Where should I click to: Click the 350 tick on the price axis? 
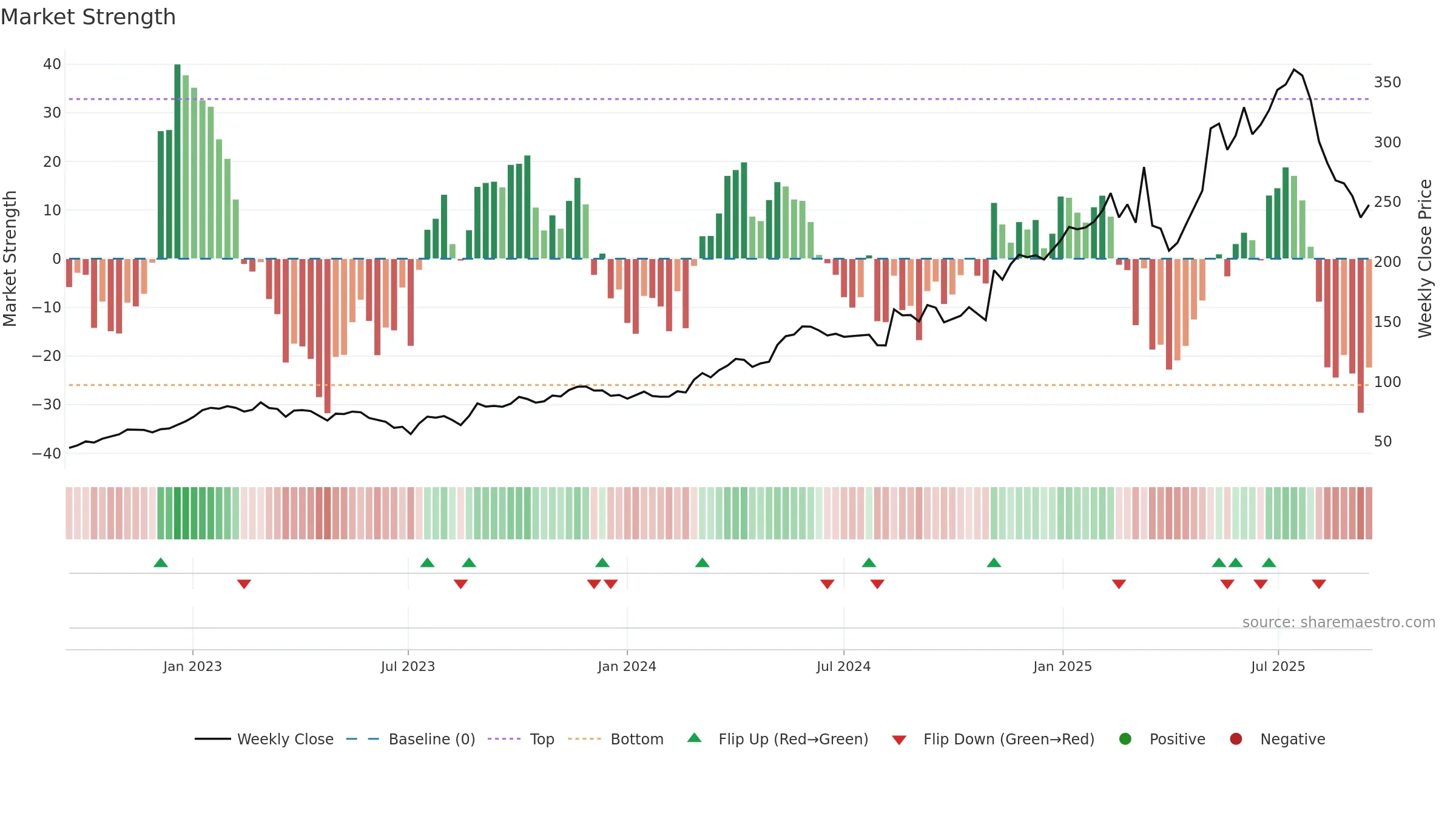coord(1387,83)
